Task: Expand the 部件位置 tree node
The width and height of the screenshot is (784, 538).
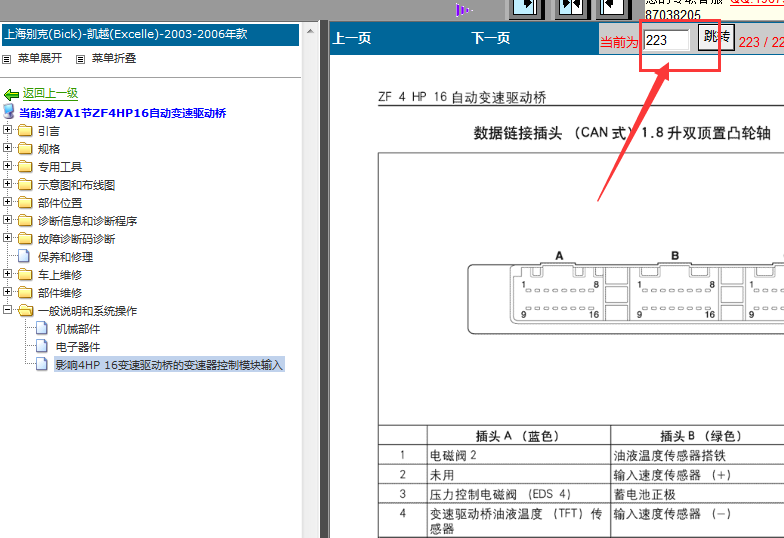Action: click(7, 202)
